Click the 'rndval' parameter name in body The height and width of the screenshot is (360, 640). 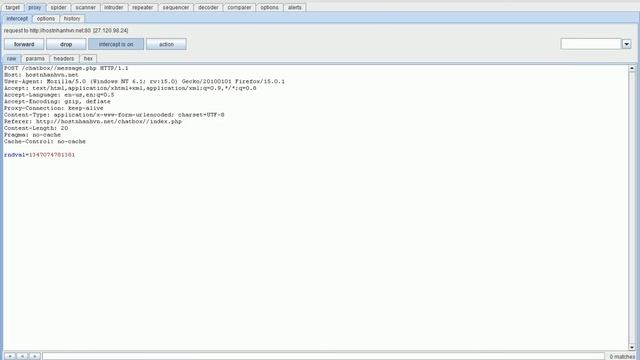(x=15, y=155)
